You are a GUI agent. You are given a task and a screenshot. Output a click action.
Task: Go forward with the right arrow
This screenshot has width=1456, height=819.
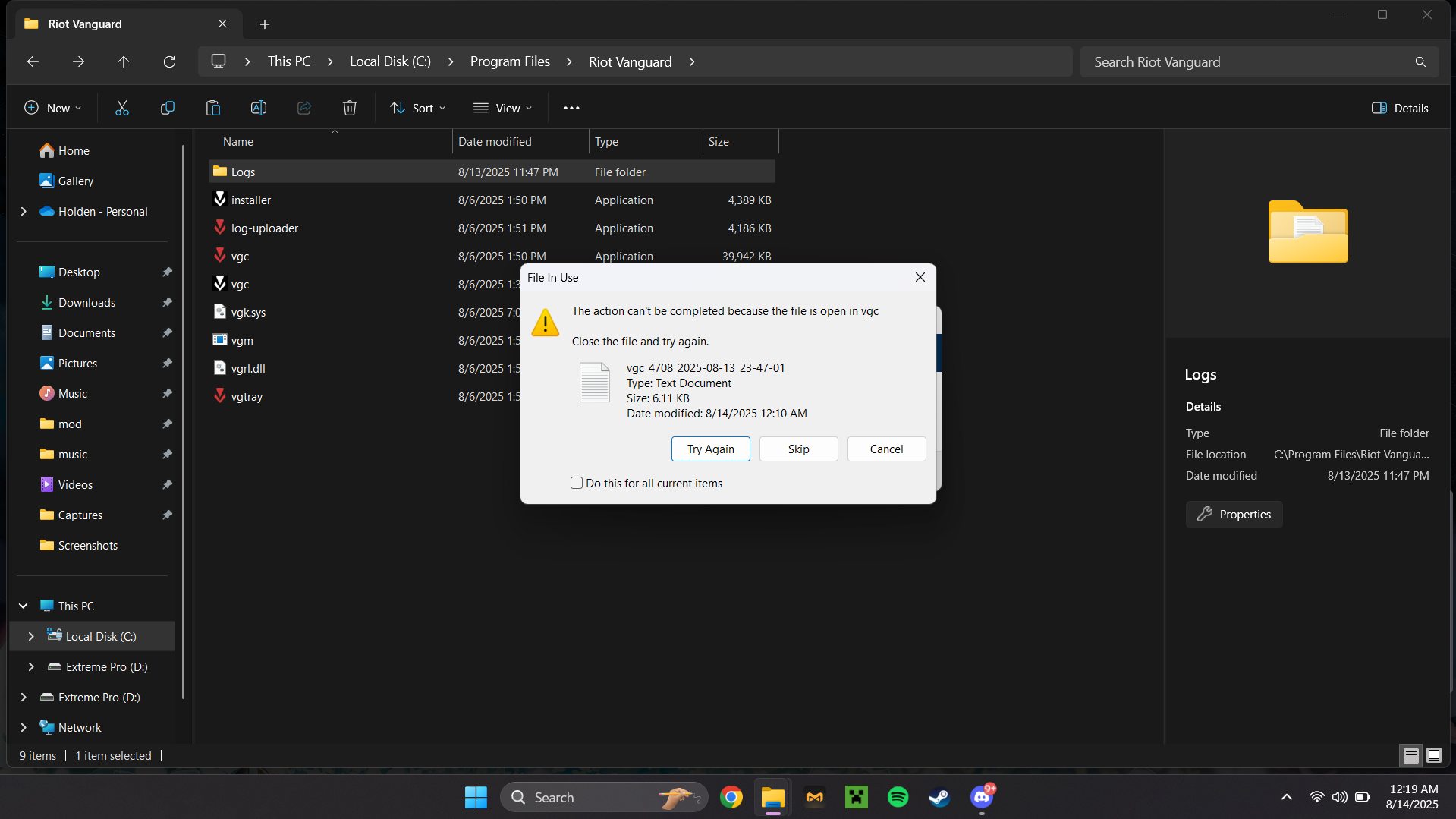pos(78,61)
